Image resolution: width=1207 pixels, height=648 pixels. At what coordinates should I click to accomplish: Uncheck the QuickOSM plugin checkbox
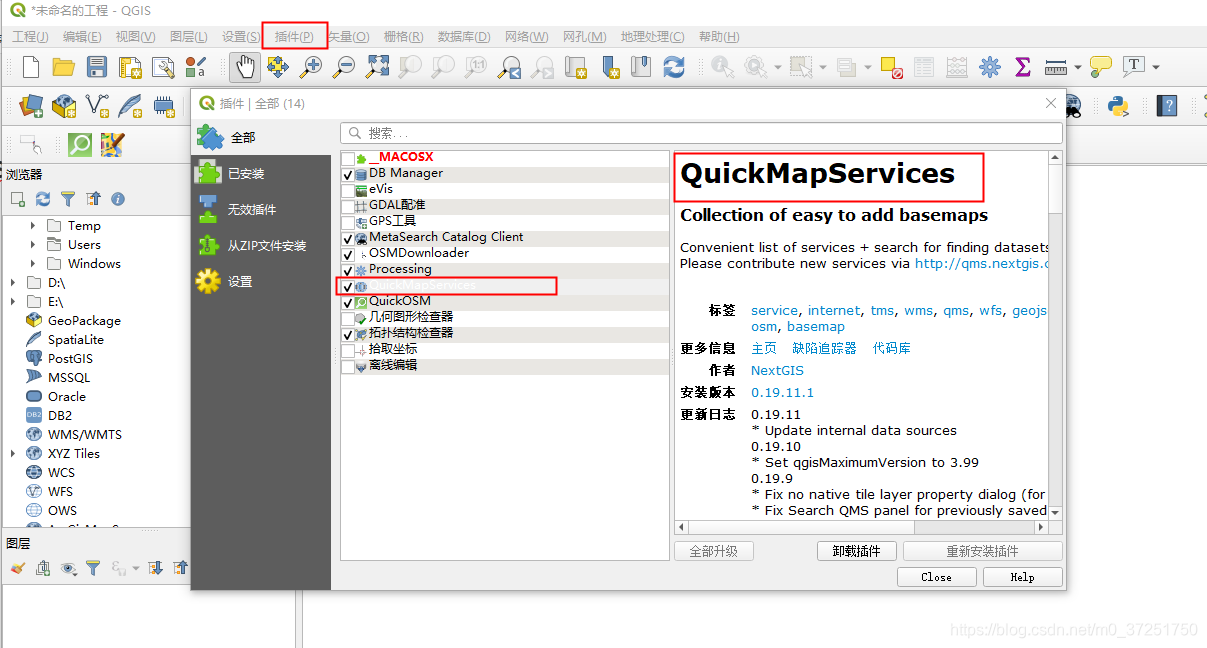tap(348, 302)
